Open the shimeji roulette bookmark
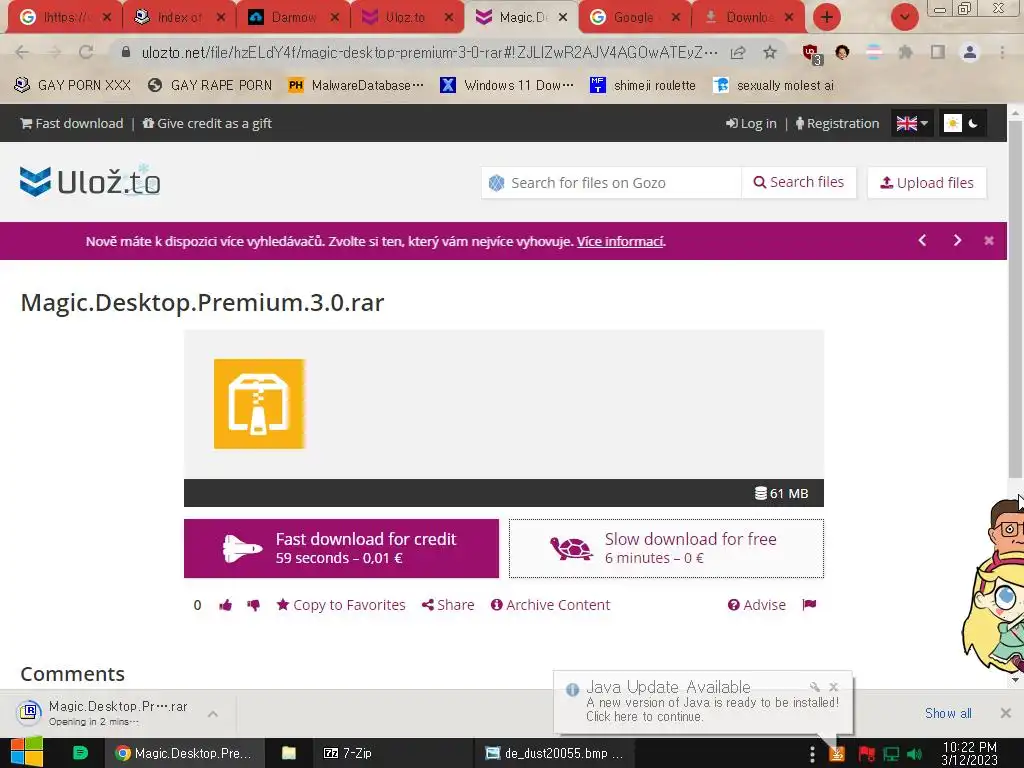The height and width of the screenshot is (768, 1024). (x=643, y=86)
